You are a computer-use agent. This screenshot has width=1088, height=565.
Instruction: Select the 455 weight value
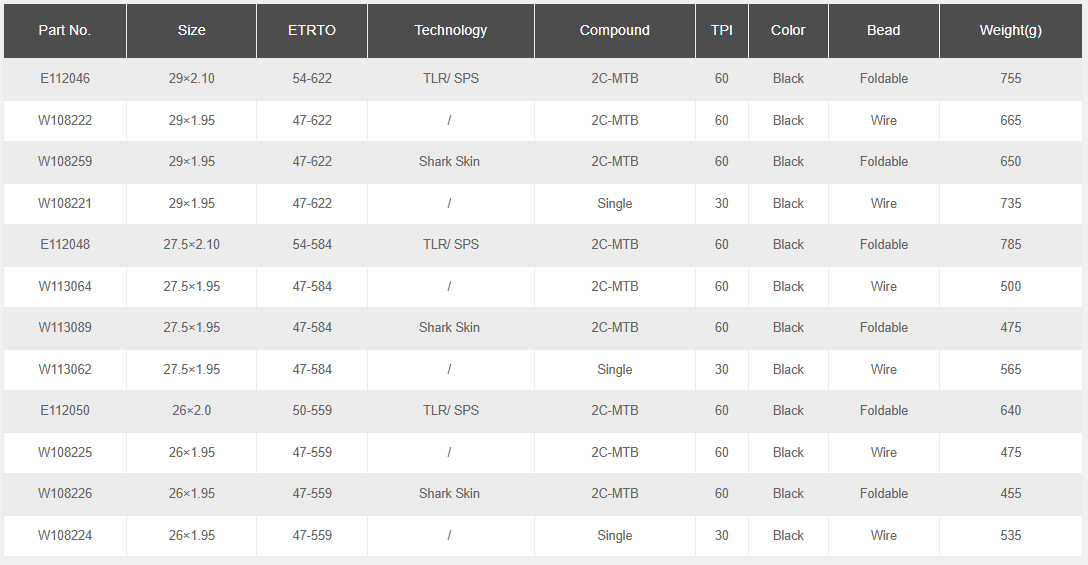point(1010,493)
